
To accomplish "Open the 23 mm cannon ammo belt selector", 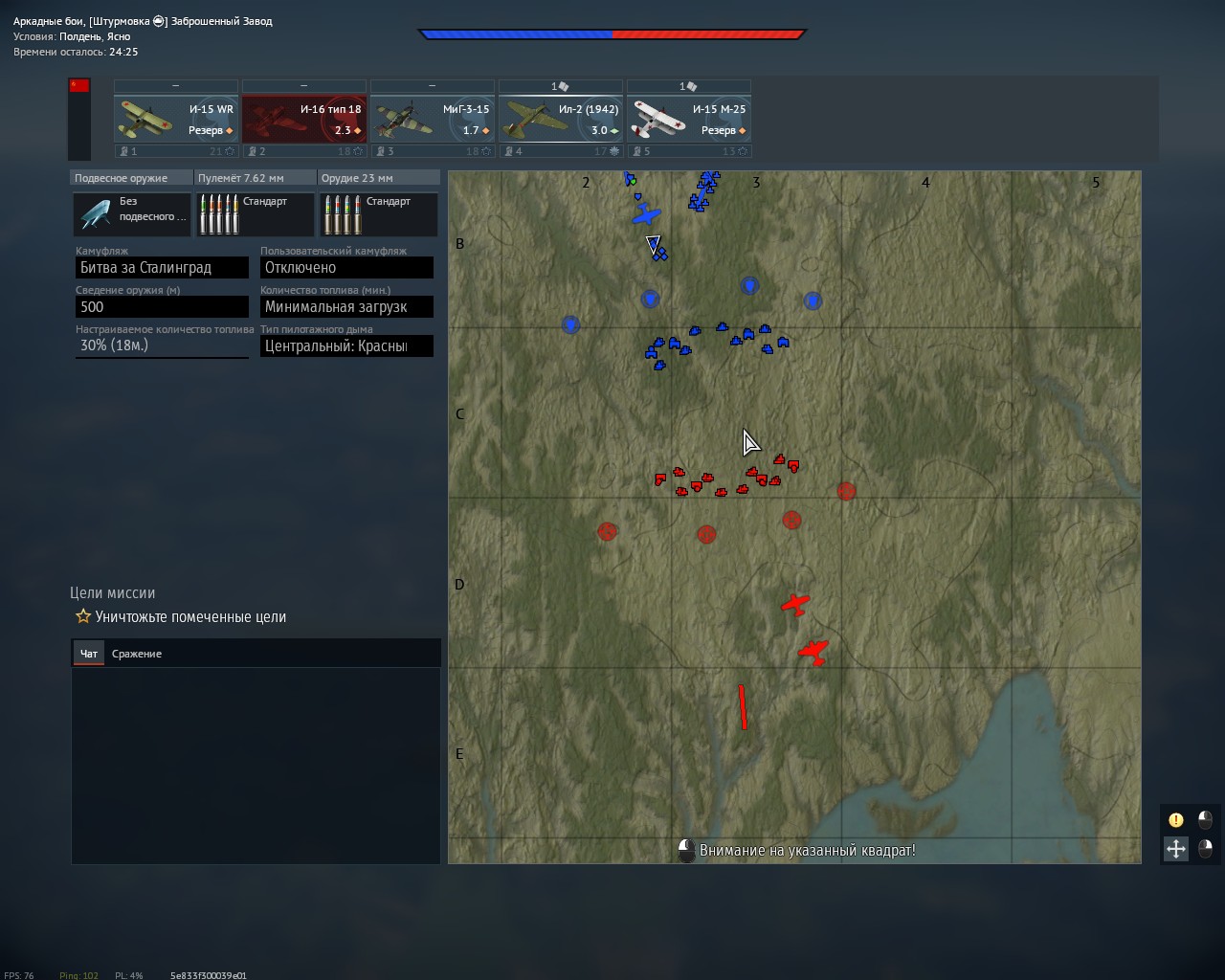I will (379, 213).
